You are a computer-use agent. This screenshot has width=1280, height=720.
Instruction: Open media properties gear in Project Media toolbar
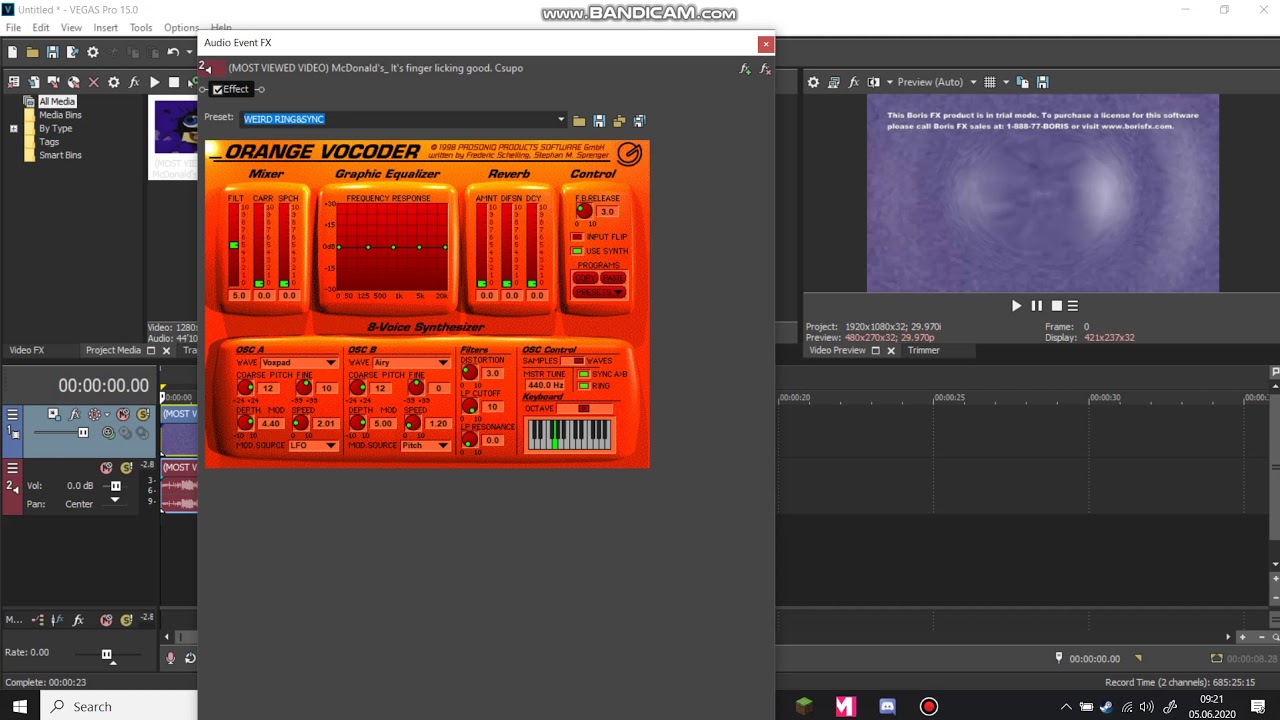[114, 82]
